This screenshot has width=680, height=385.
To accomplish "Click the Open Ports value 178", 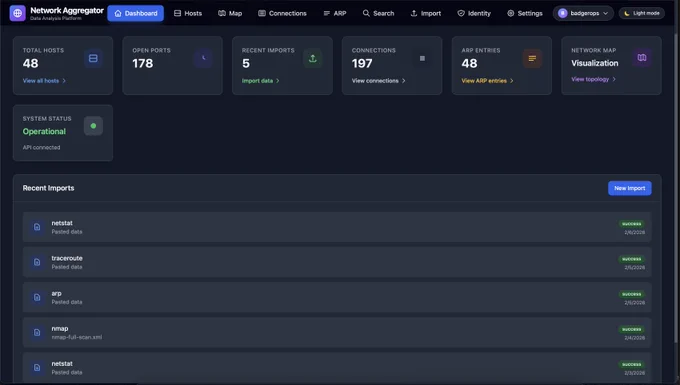I will tap(143, 63).
